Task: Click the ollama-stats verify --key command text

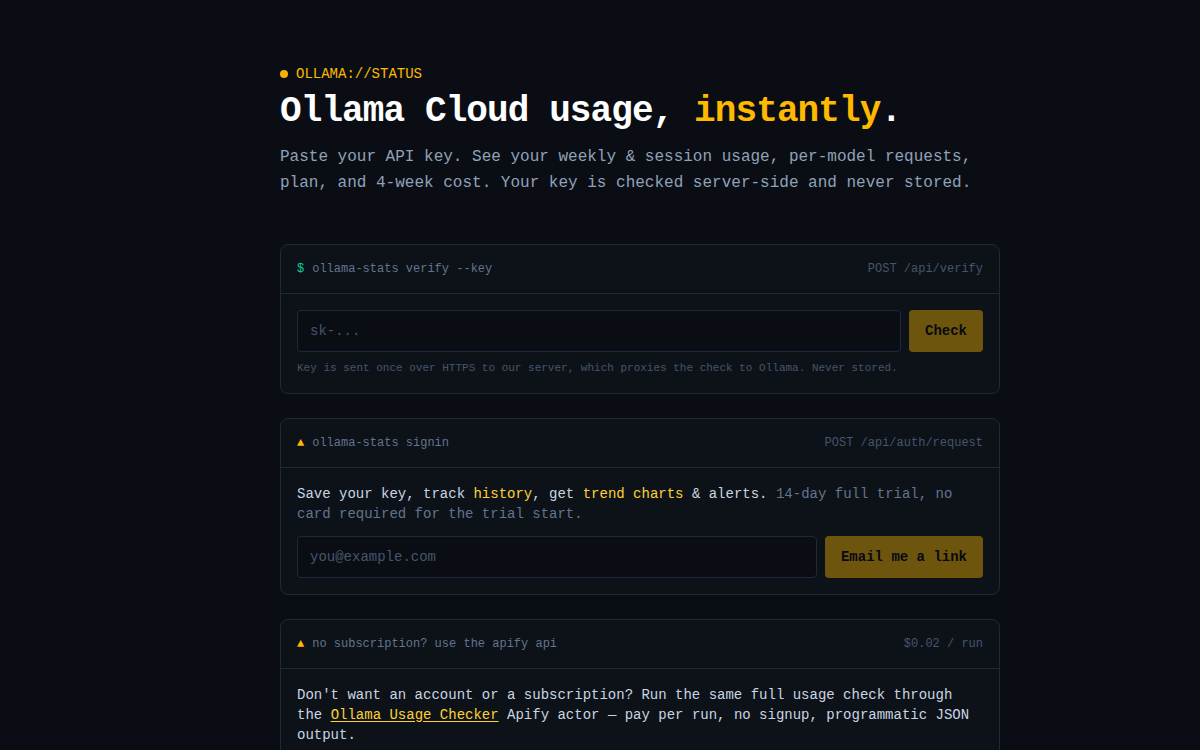Action: pyautogui.click(x=402, y=268)
